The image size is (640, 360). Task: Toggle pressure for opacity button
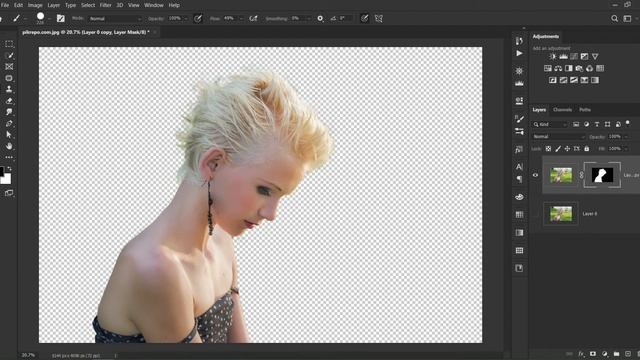tap(198, 18)
